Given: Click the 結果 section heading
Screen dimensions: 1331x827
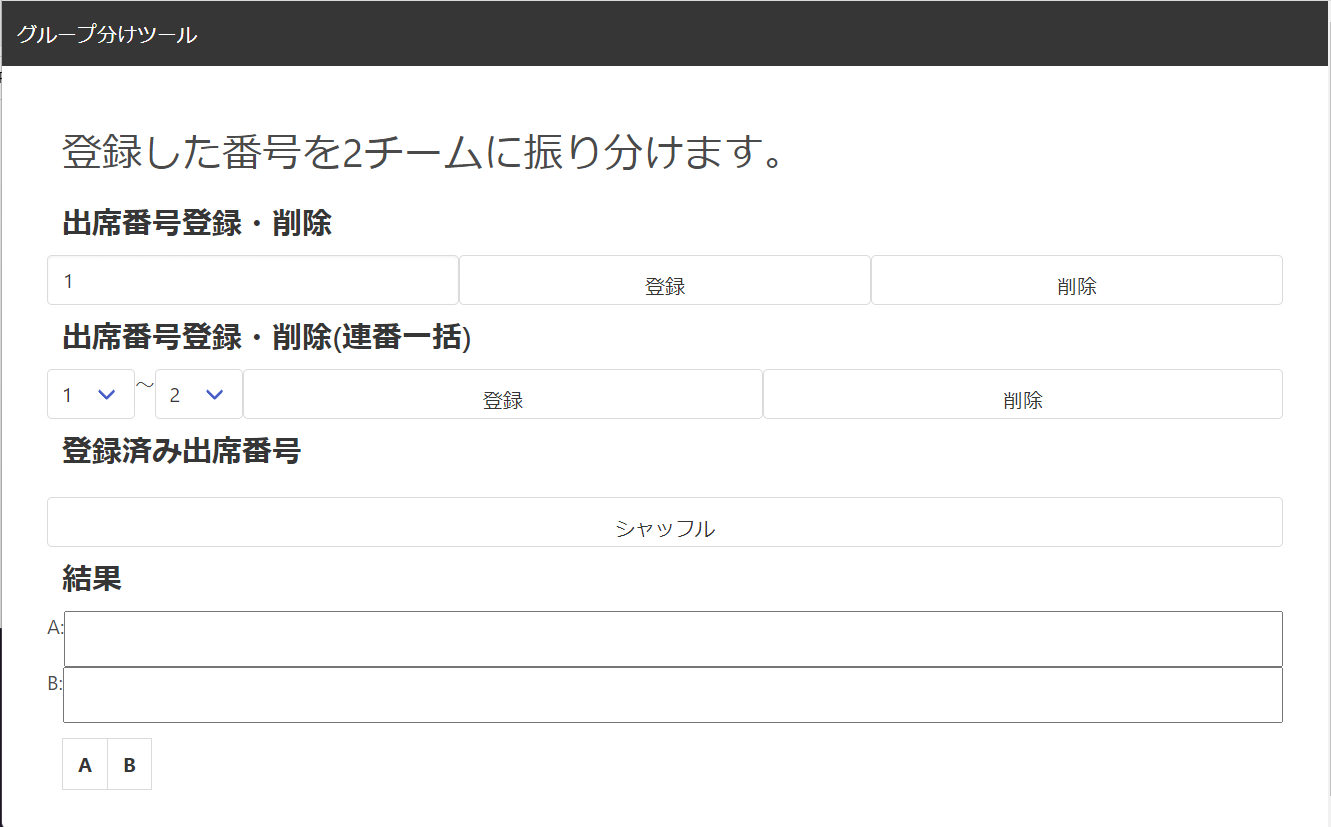Looking at the screenshot, I should (92, 578).
